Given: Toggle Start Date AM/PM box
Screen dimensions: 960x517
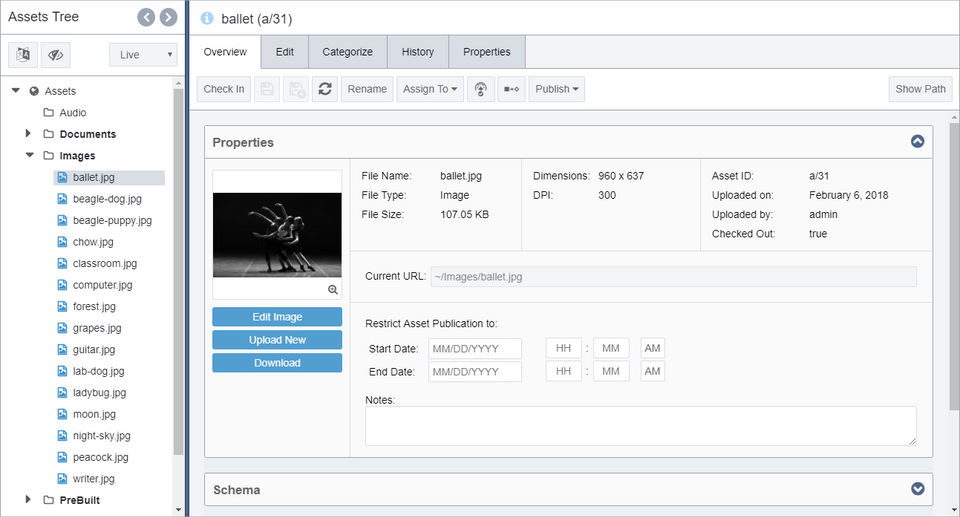Looking at the screenshot, I should tap(653, 349).
